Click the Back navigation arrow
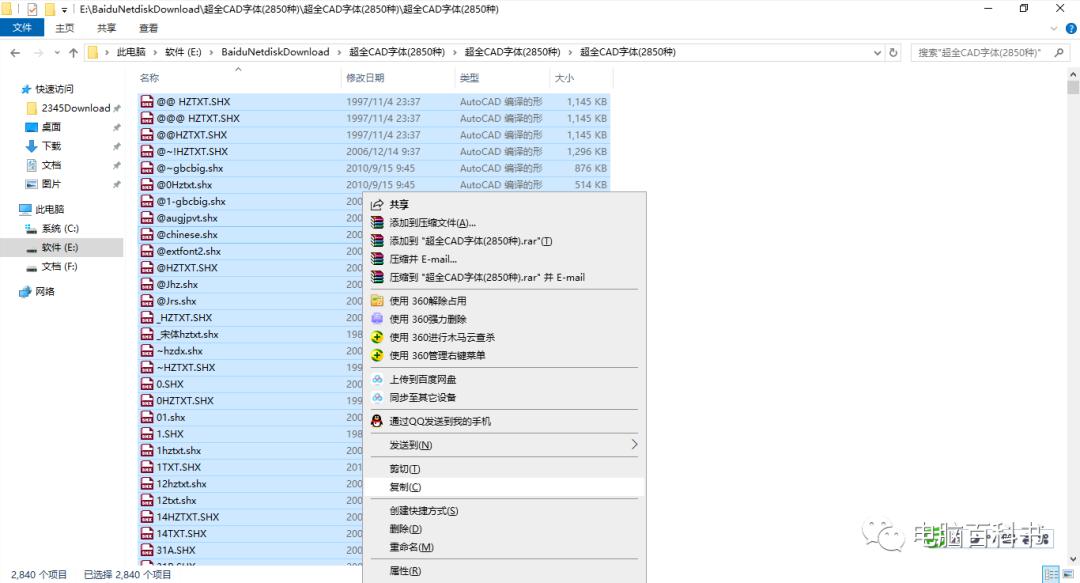Image resolution: width=1080 pixels, height=583 pixels. [14, 51]
